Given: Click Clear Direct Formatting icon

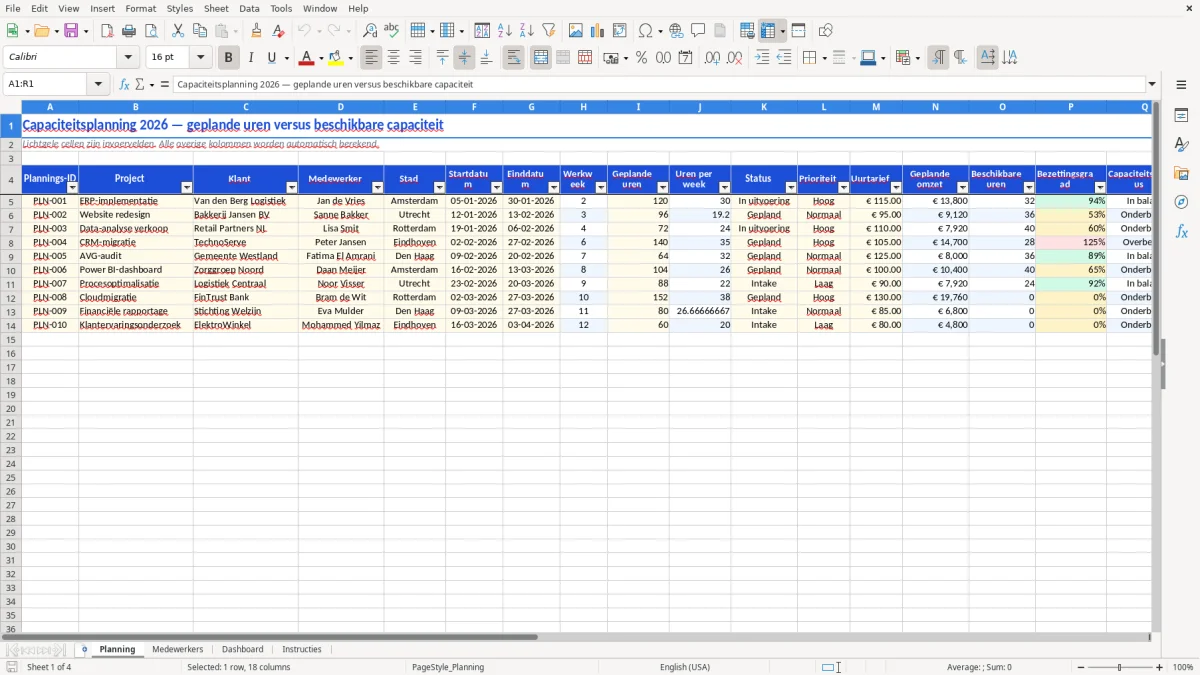Looking at the screenshot, I should click(x=278, y=31).
